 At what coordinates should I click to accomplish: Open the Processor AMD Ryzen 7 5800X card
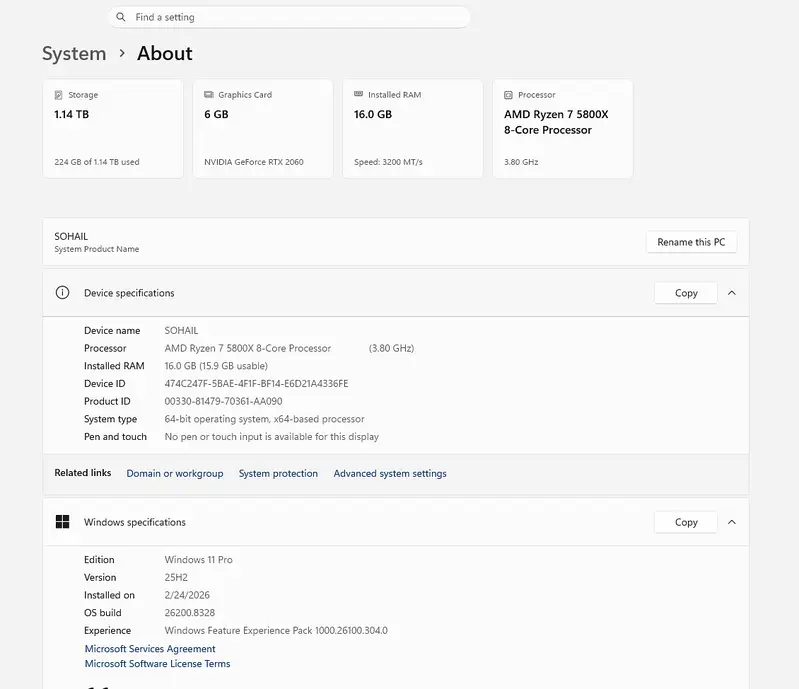click(x=563, y=128)
